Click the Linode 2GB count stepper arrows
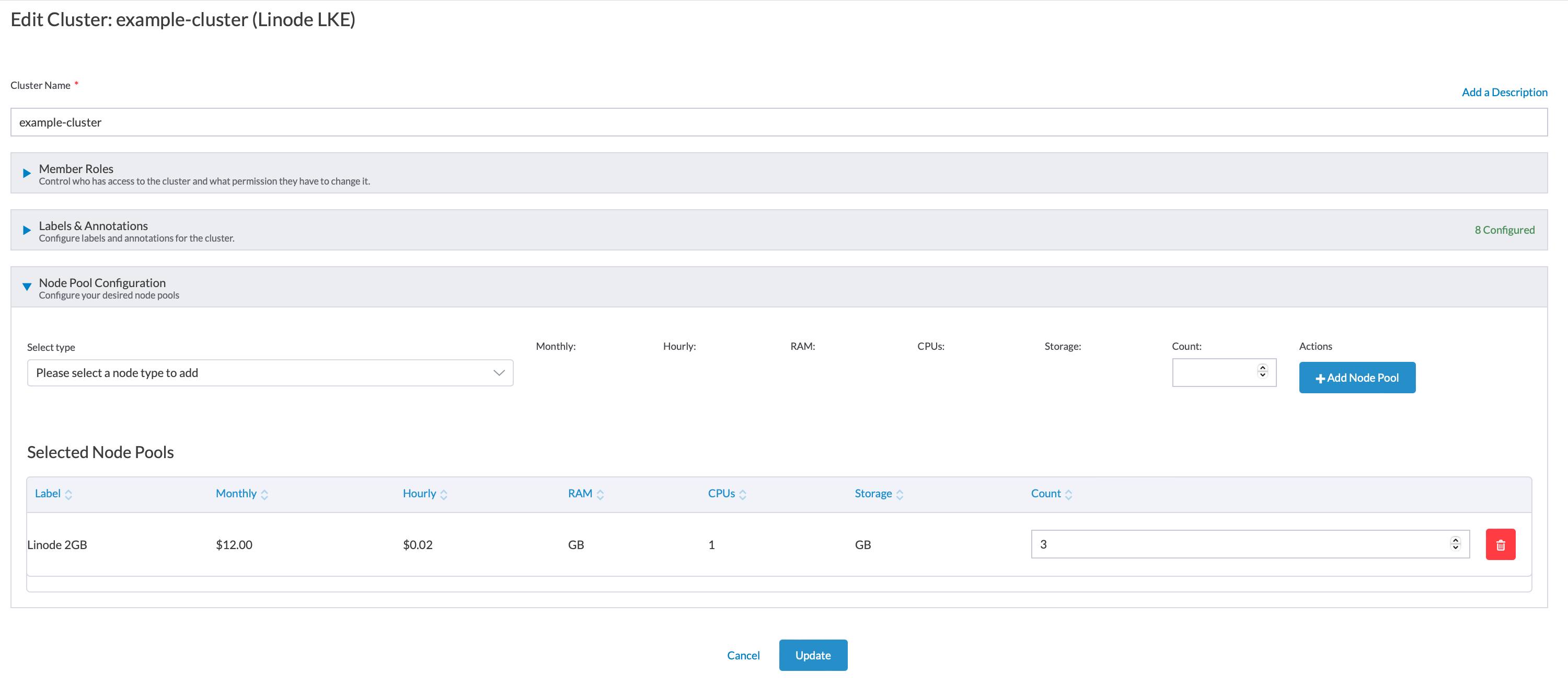 [1456, 543]
